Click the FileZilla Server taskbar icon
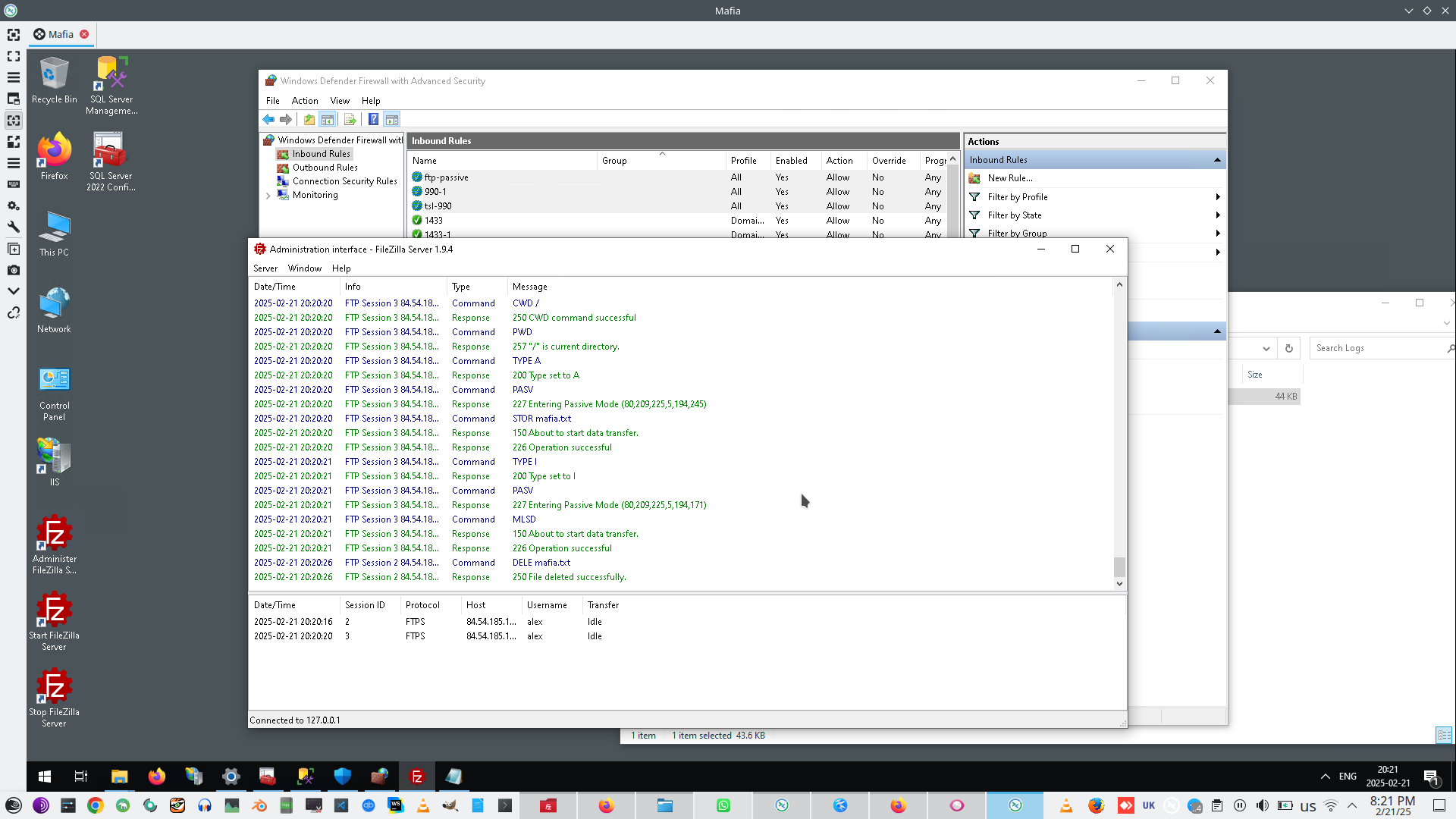1456x819 pixels. coord(416,776)
